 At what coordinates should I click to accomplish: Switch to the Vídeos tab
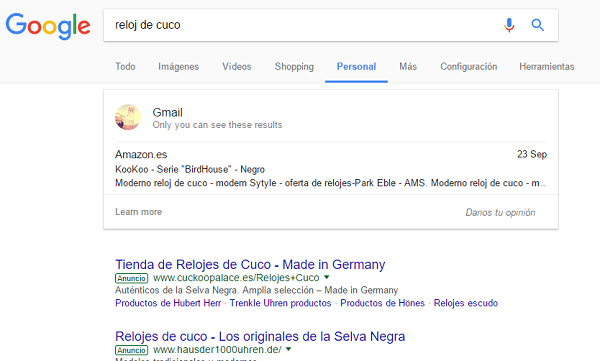coord(236,67)
